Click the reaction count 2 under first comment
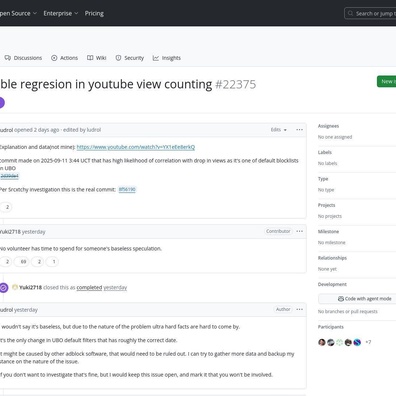 click(6, 207)
